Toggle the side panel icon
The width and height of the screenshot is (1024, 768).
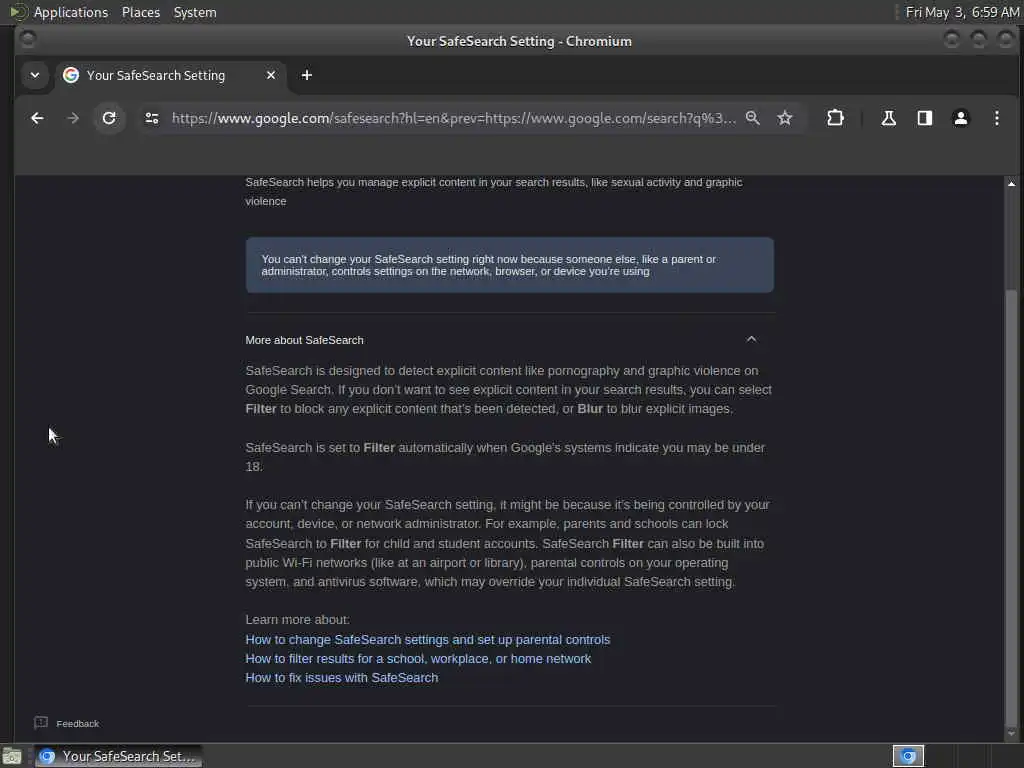pos(925,118)
